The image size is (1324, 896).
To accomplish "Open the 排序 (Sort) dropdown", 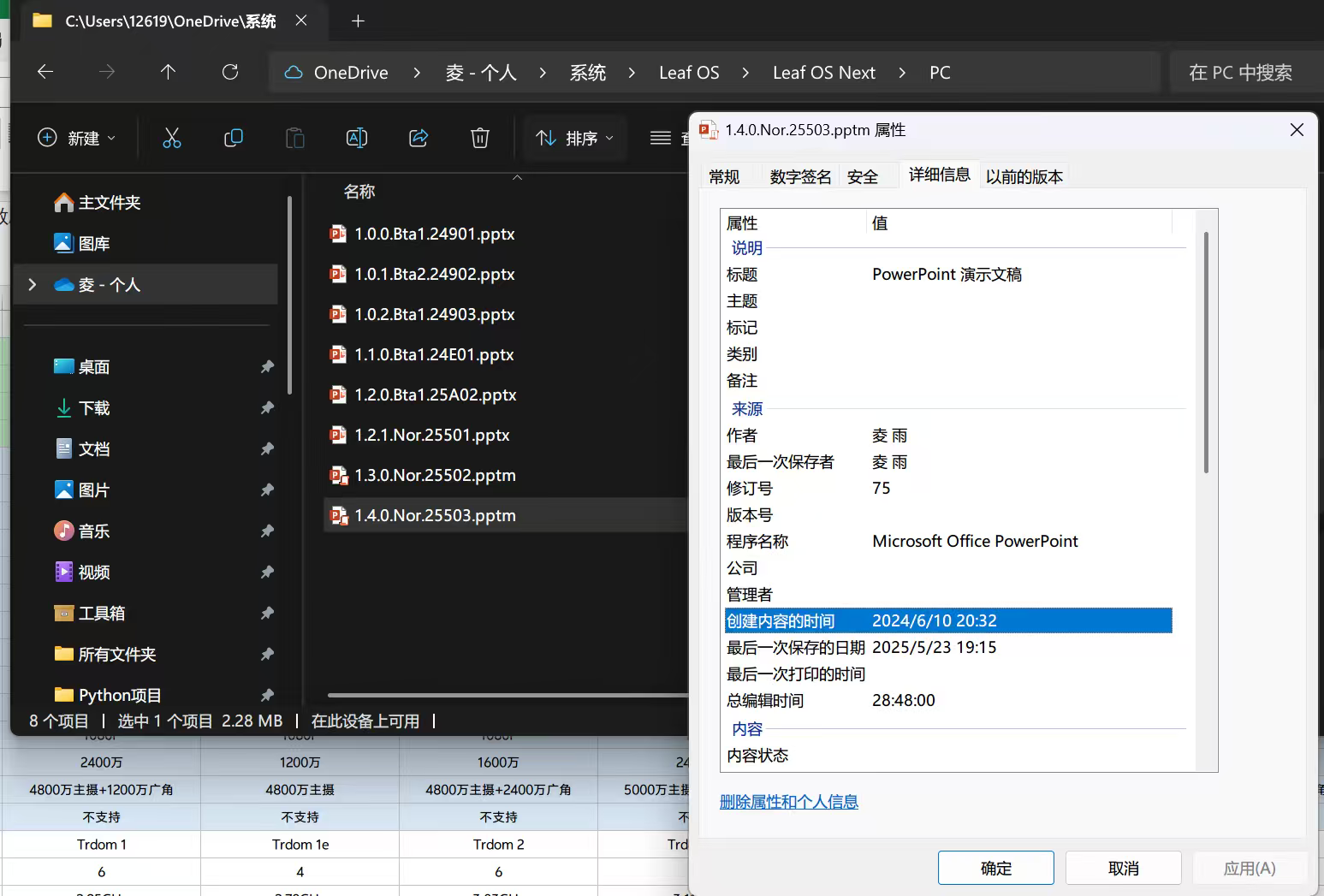I will click(574, 138).
